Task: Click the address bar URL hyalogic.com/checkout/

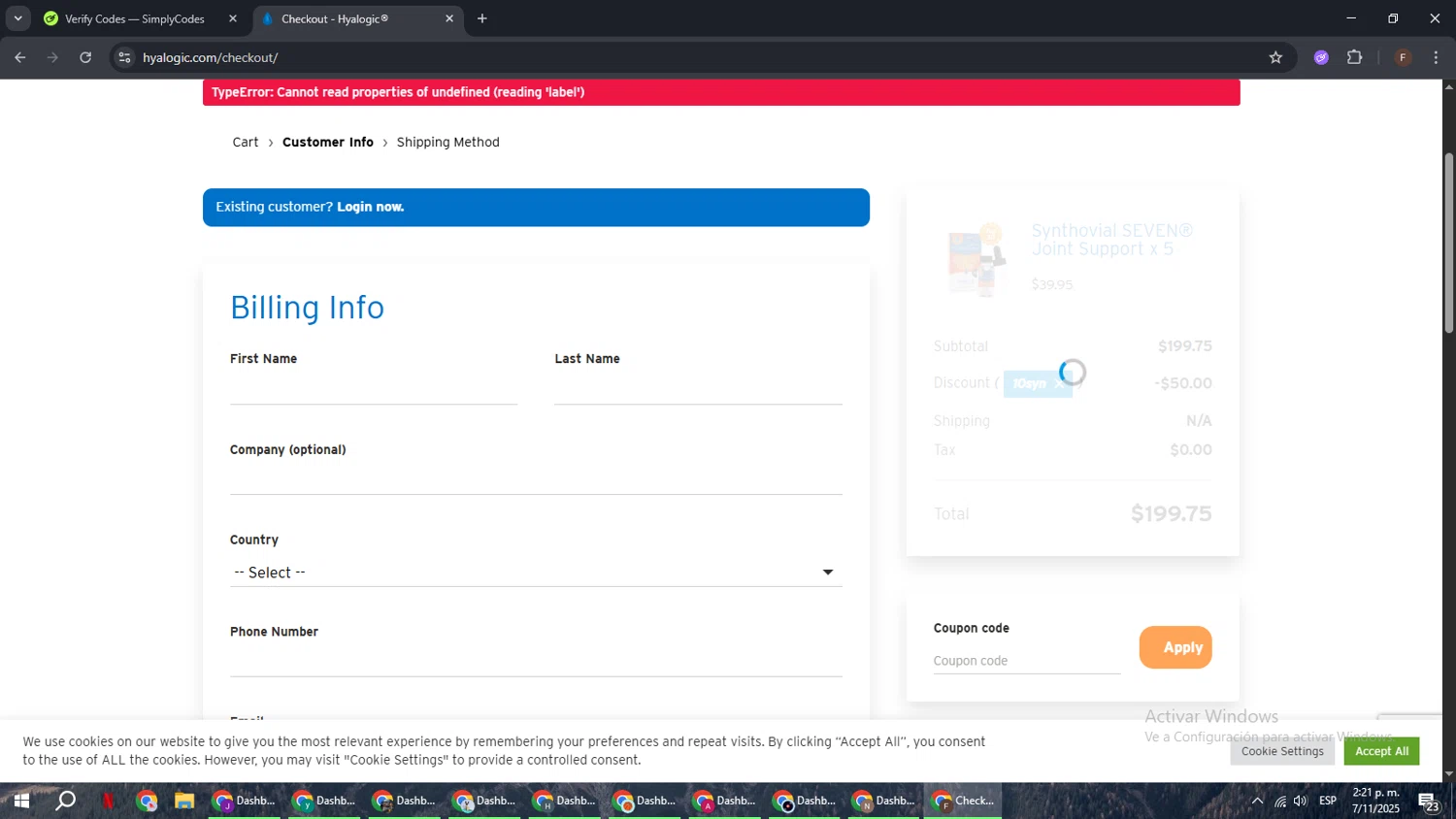Action: coord(211,57)
